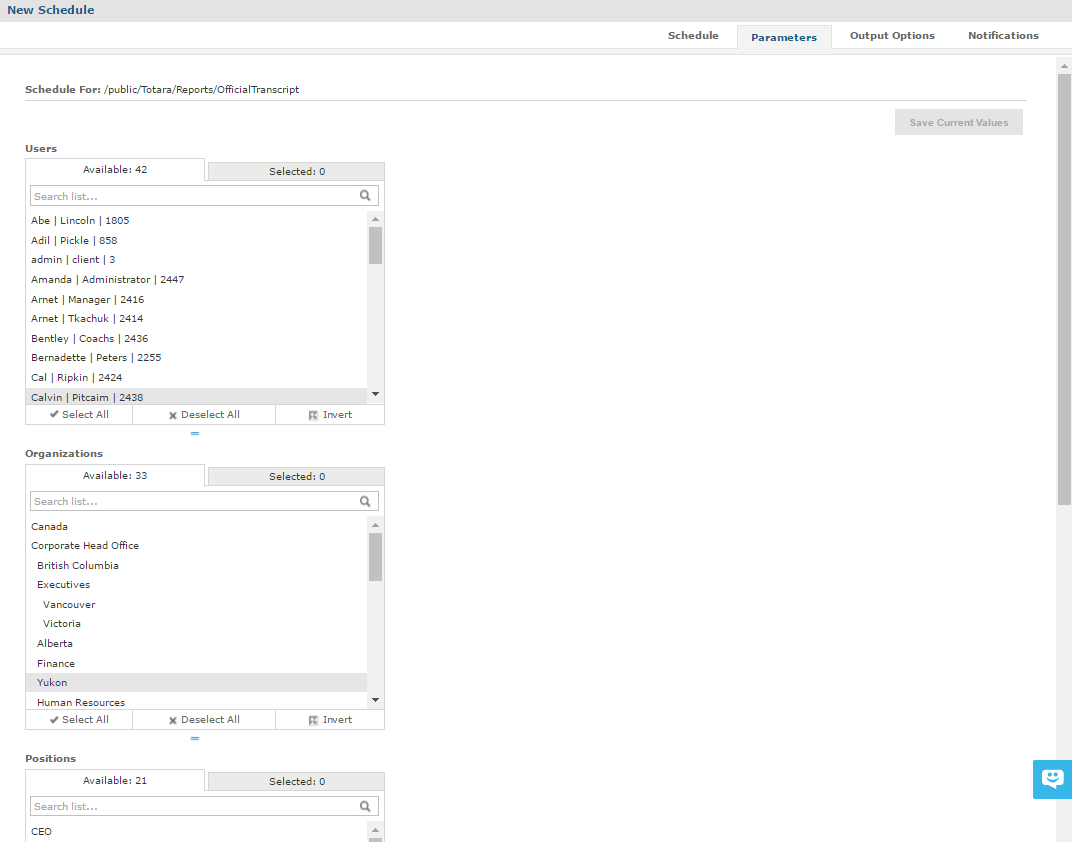
Task: Invert the selection in the Users list
Action: pyautogui.click(x=330, y=415)
